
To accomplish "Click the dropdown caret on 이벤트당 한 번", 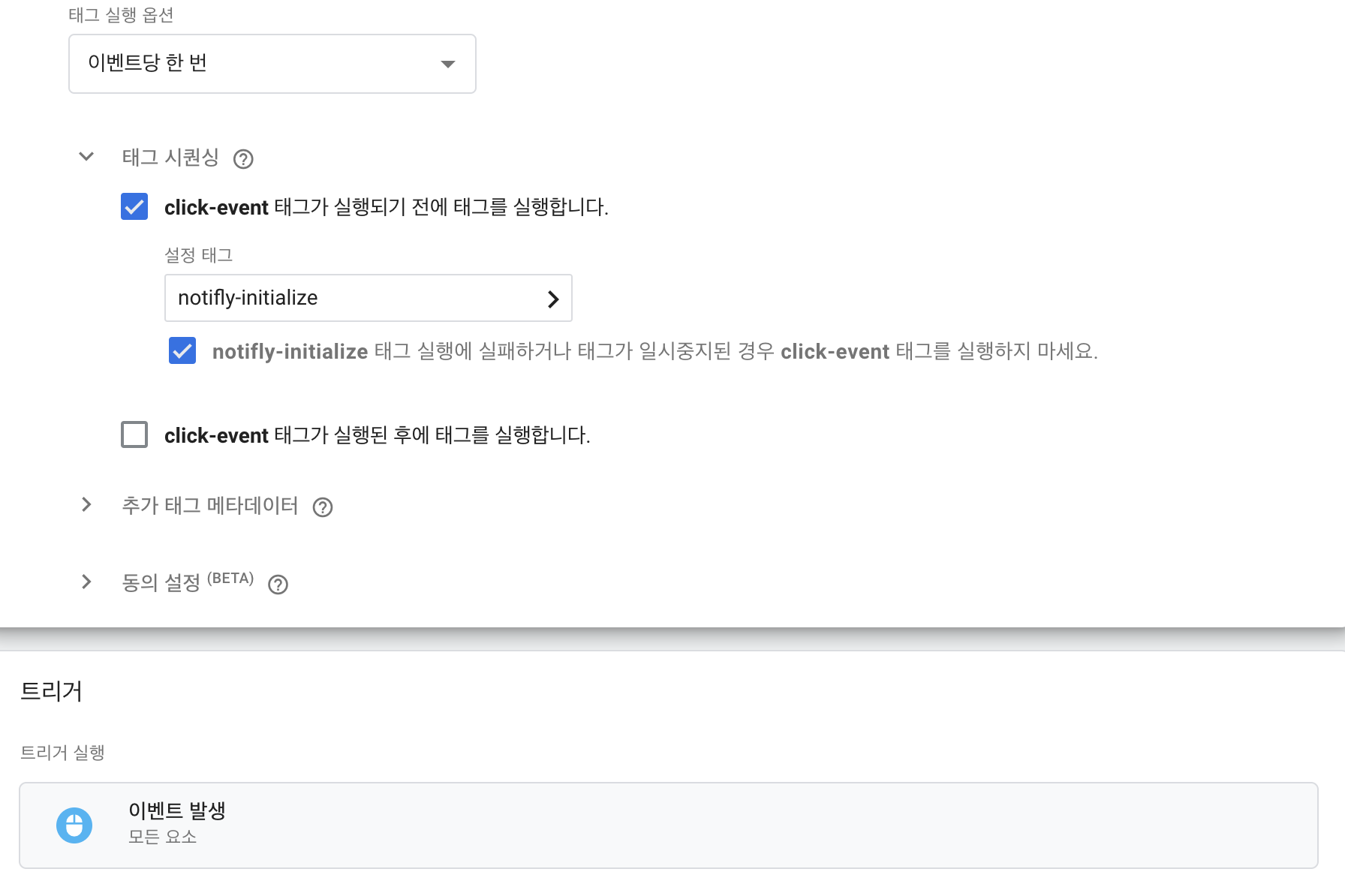I will coord(447,64).
